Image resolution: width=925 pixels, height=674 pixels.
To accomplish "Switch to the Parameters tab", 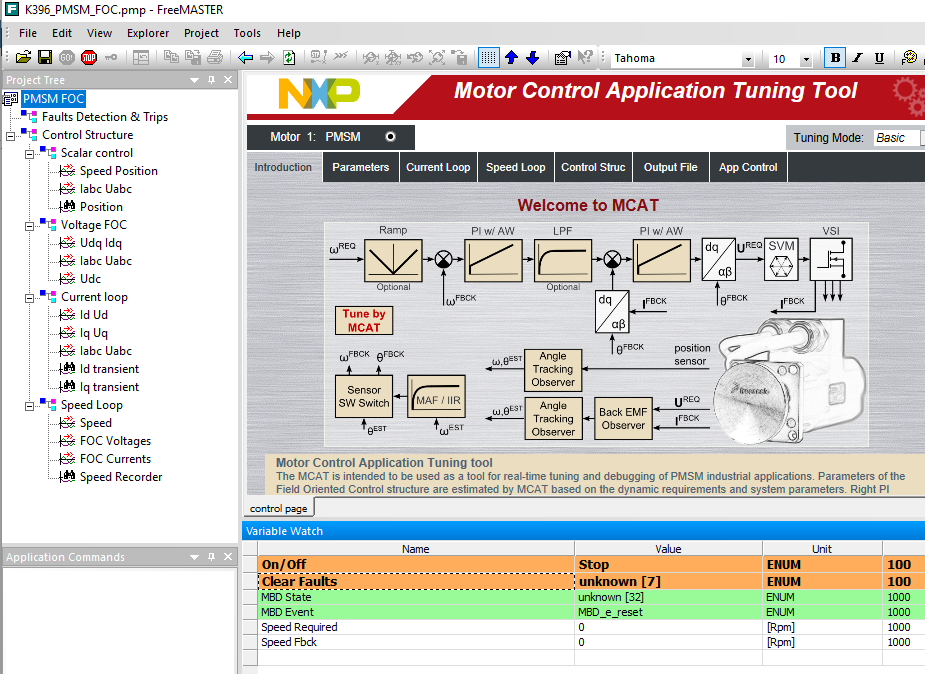I will 360,167.
